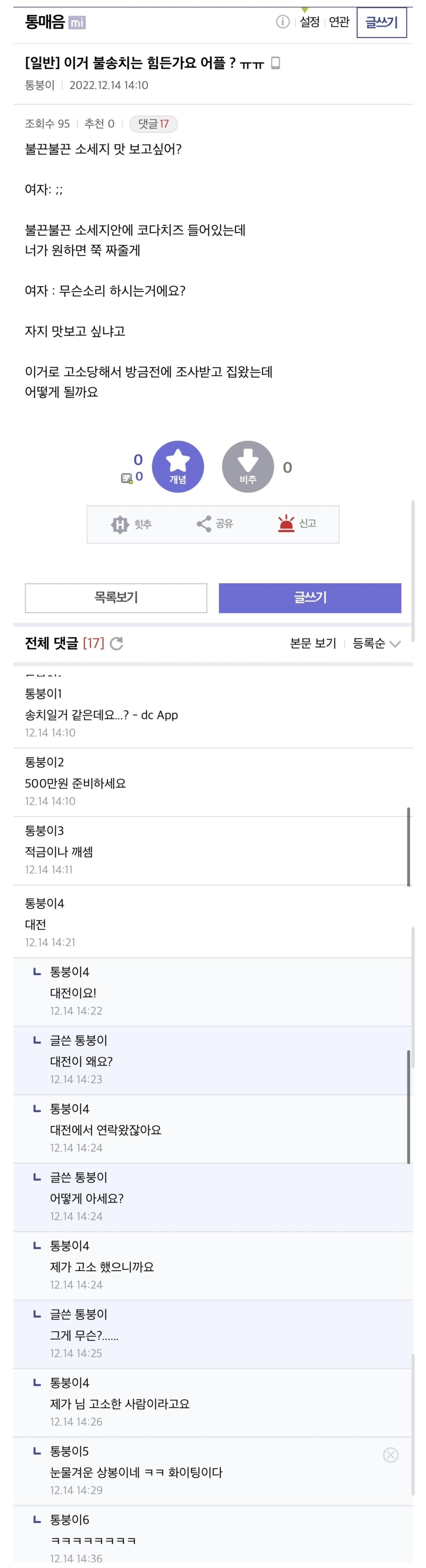Viewport: 426px width, 1568px height.
Task: Open the 설정 settings menu
Action: point(310,22)
